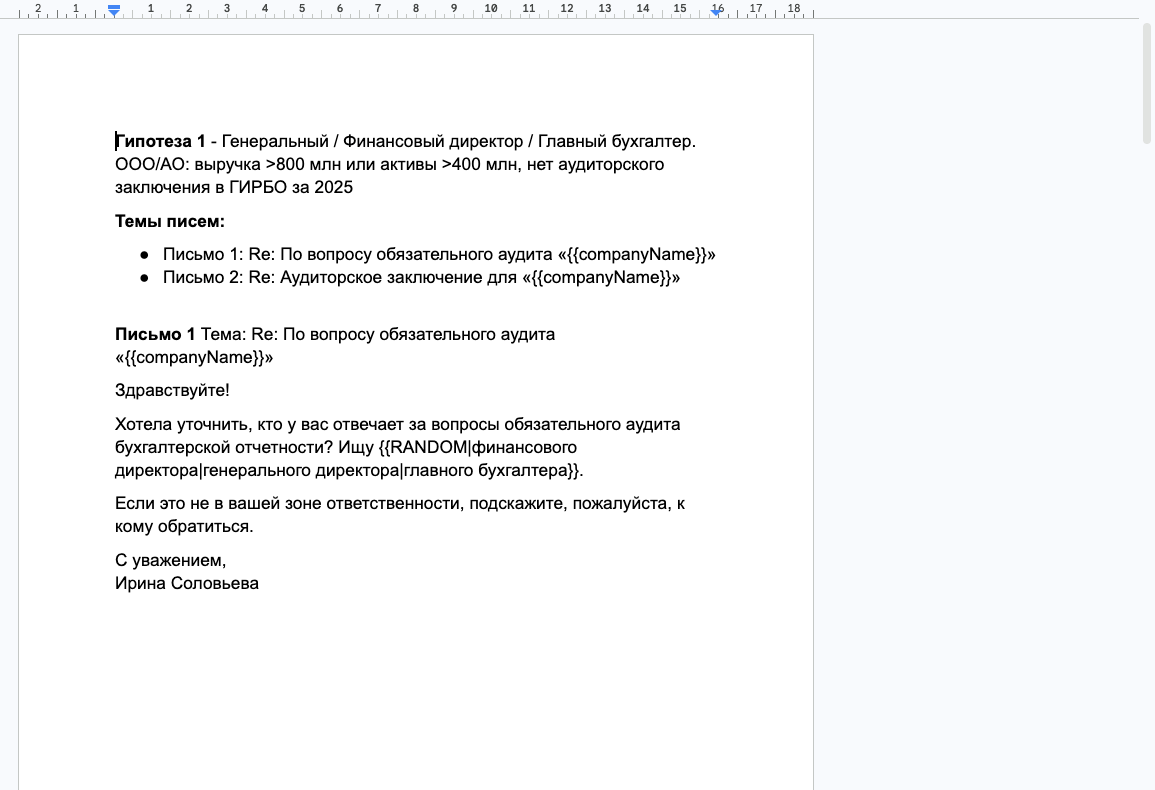Click the placeholder '{{RANDOM|финансового'
The width and height of the screenshot is (1155, 790).
[477, 447]
